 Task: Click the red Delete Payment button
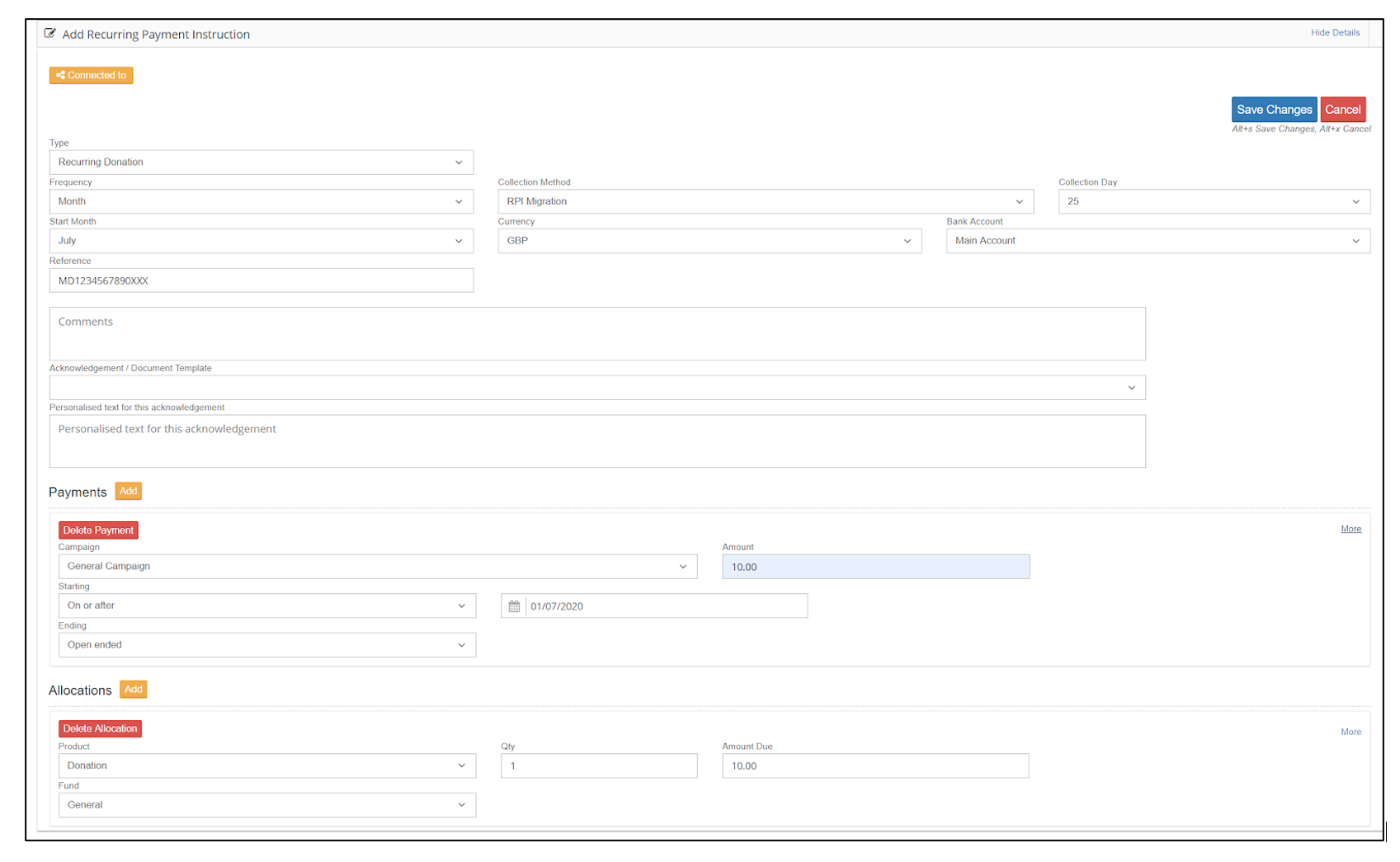click(98, 530)
